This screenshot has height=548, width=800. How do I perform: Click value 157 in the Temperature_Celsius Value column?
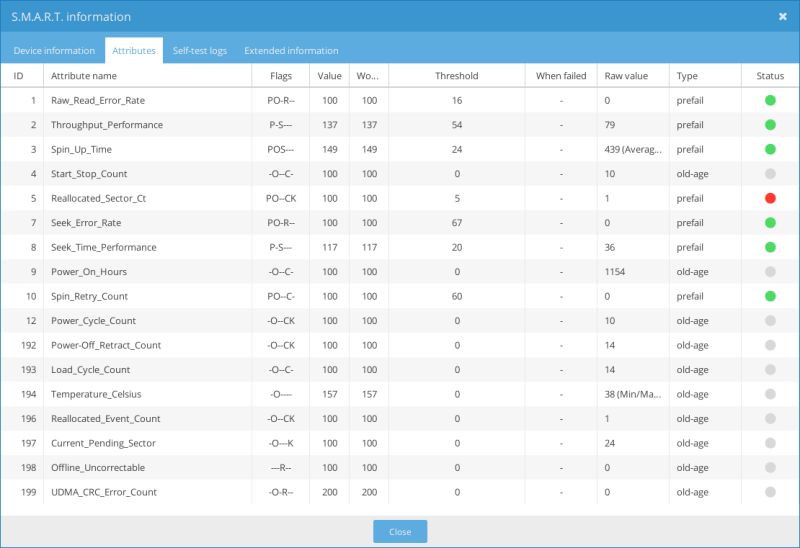tap(330, 394)
